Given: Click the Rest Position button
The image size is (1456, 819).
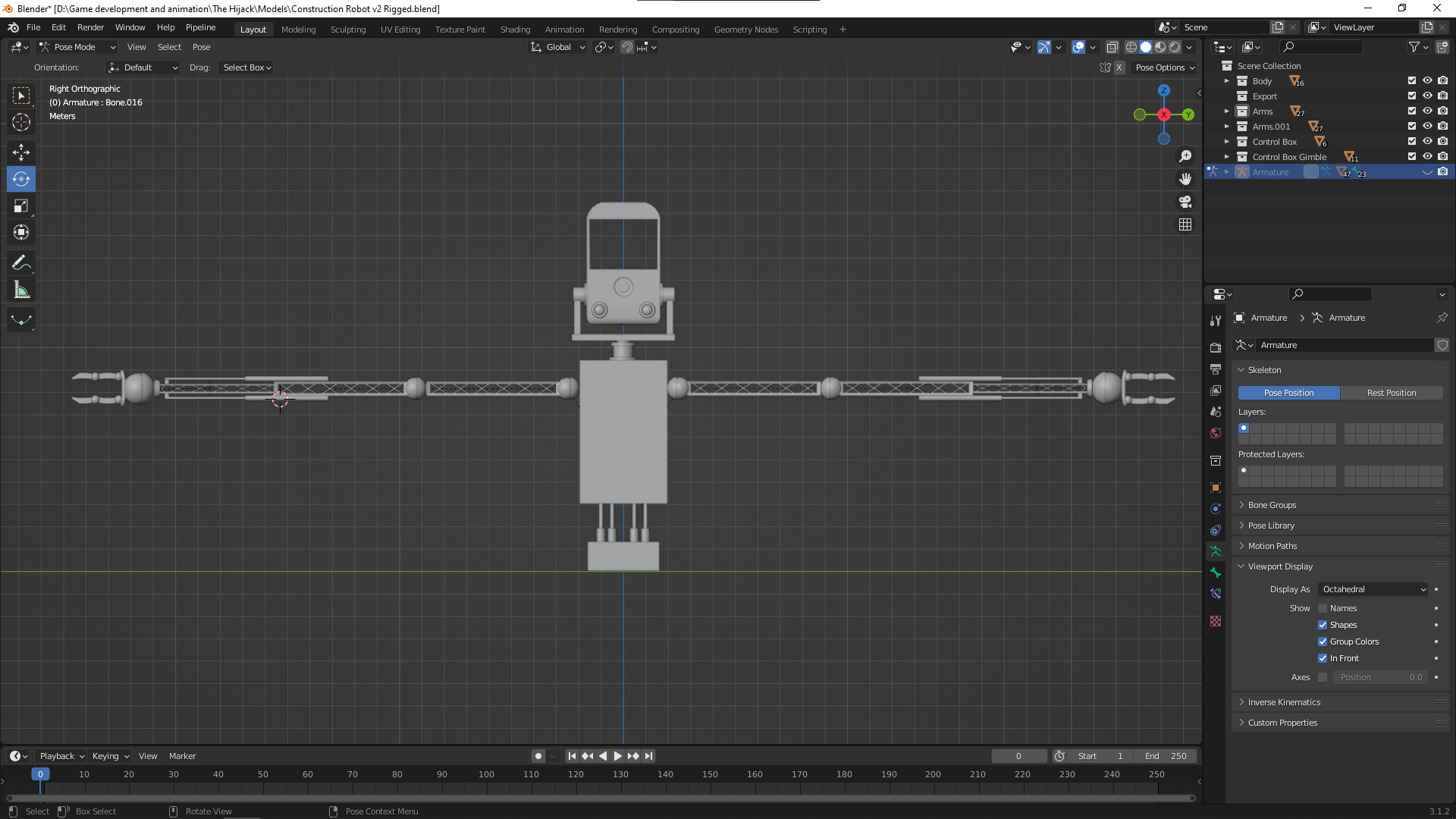Looking at the screenshot, I should tap(1391, 393).
